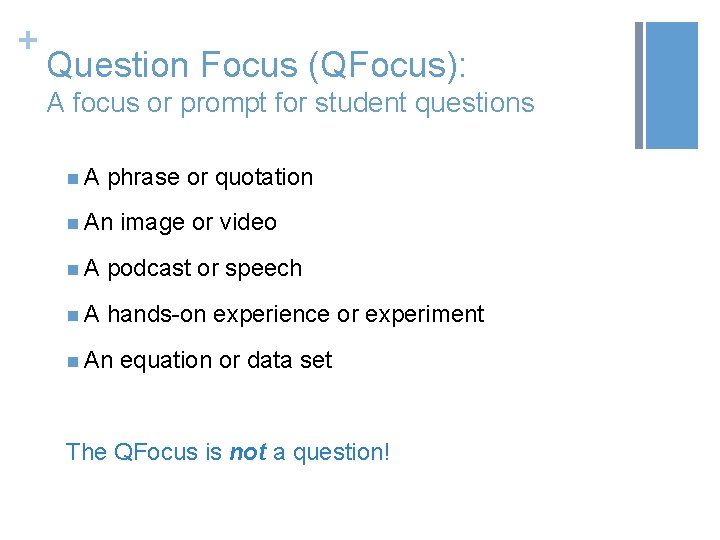Click the subtitle 'A focus or prompt for student questions'

click(290, 103)
